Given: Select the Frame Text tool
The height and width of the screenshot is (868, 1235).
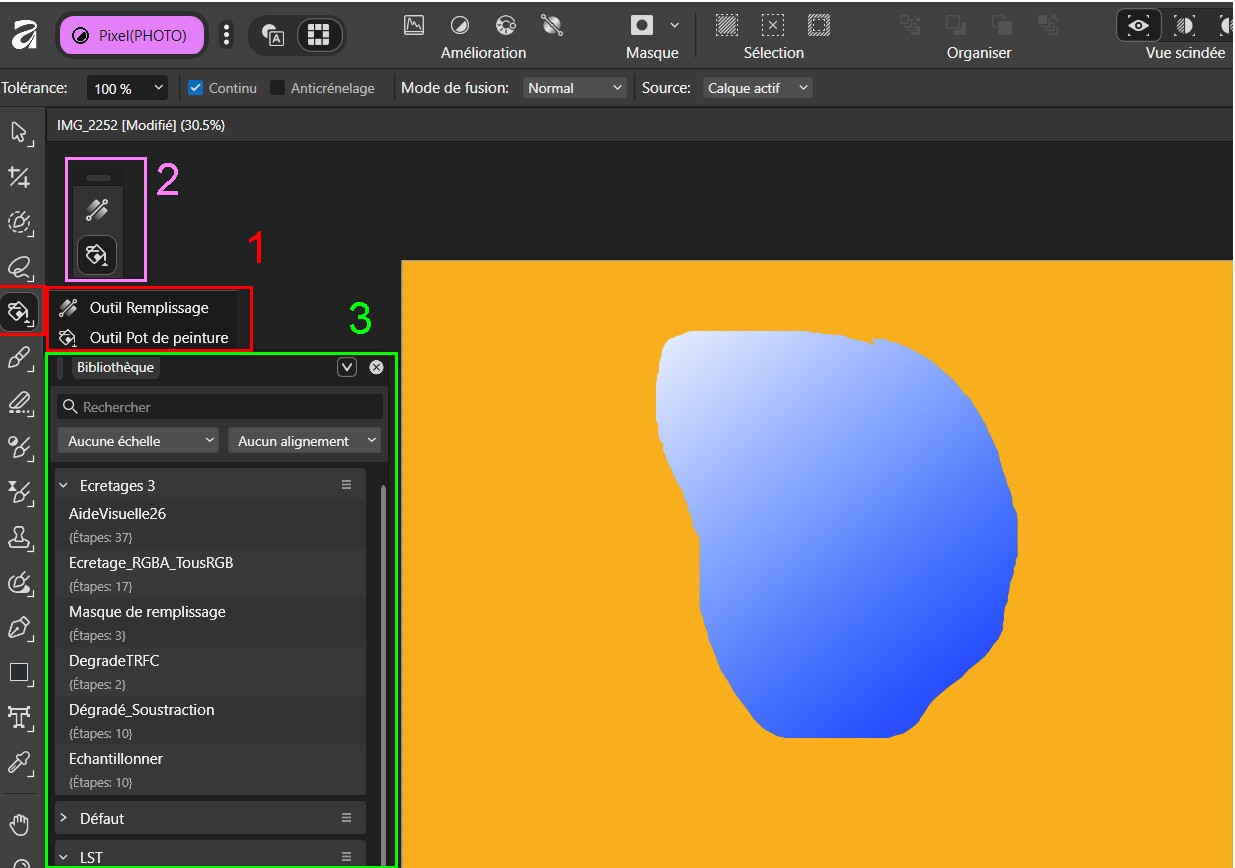Looking at the screenshot, I should coord(20,717).
